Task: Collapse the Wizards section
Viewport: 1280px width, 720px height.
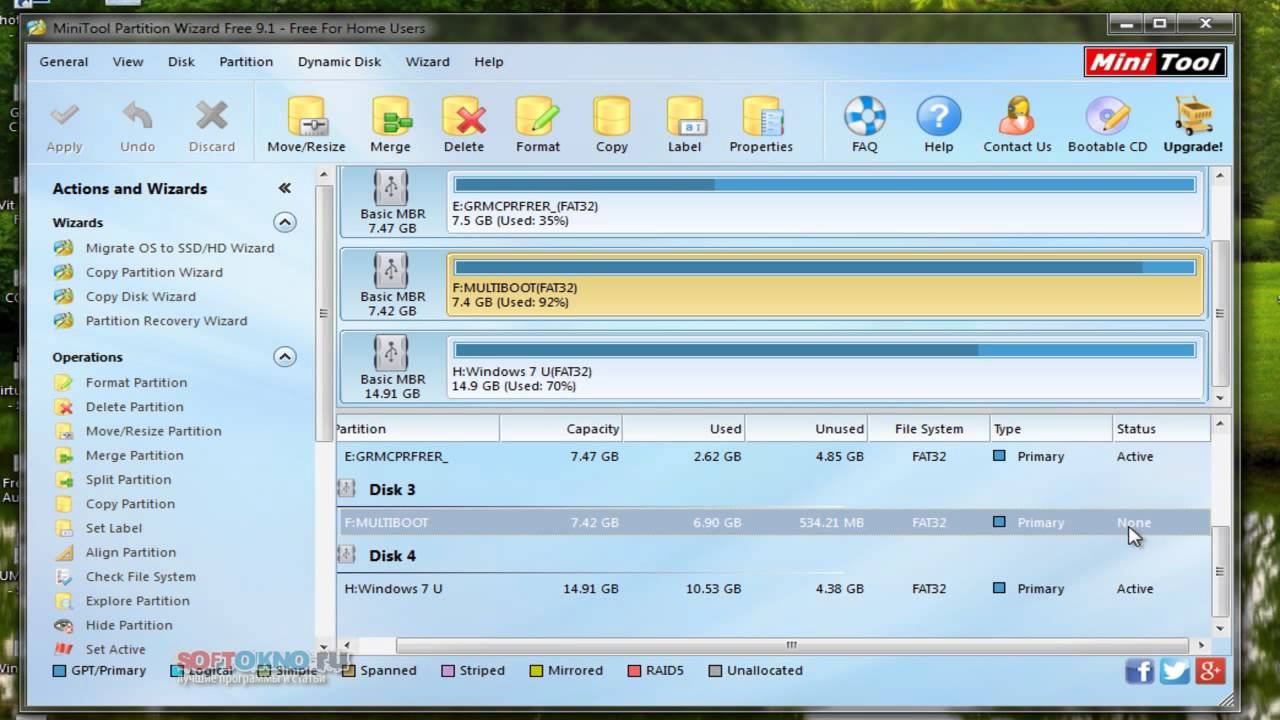Action: (285, 222)
